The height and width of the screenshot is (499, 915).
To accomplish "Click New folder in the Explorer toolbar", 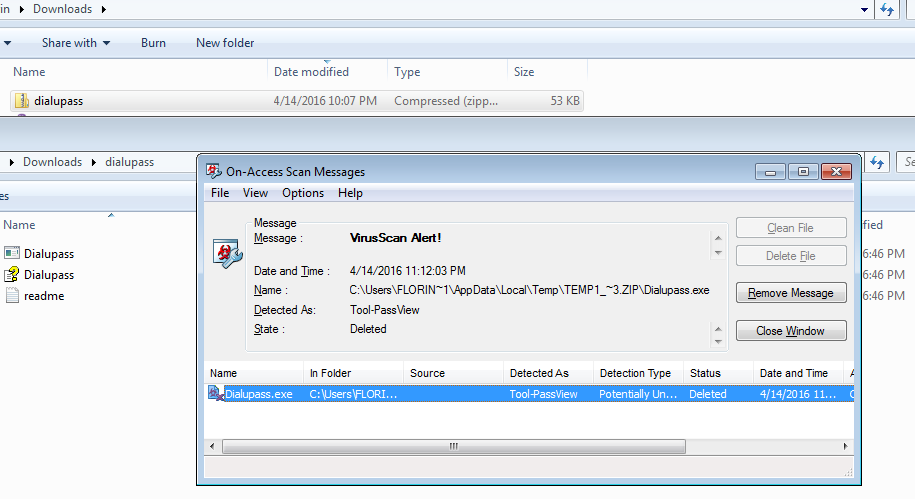I will tap(225, 43).
